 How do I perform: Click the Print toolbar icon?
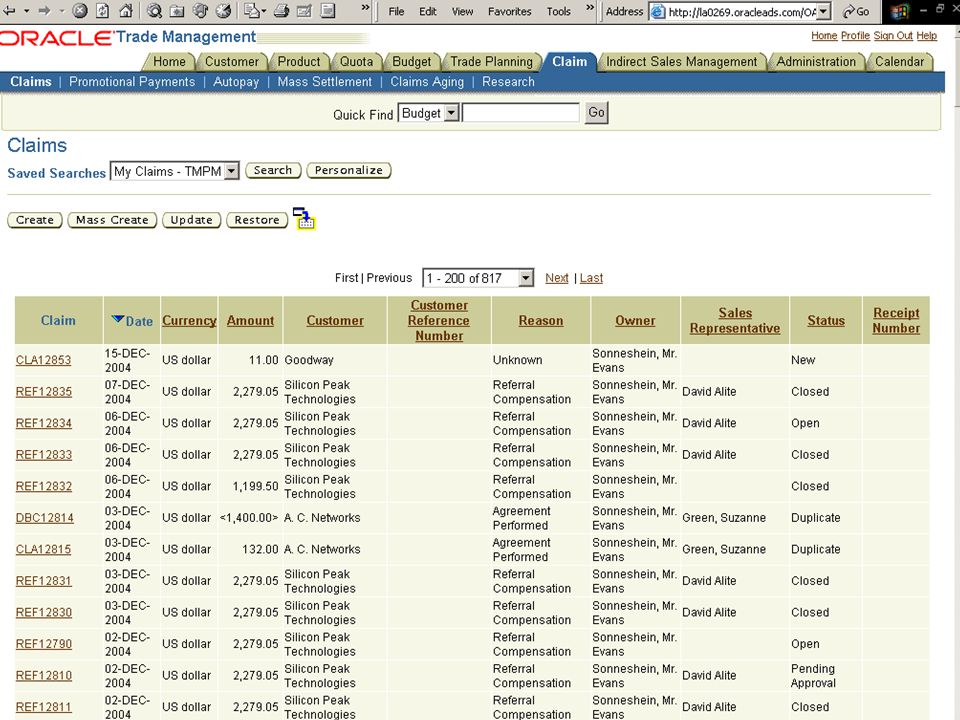point(281,11)
